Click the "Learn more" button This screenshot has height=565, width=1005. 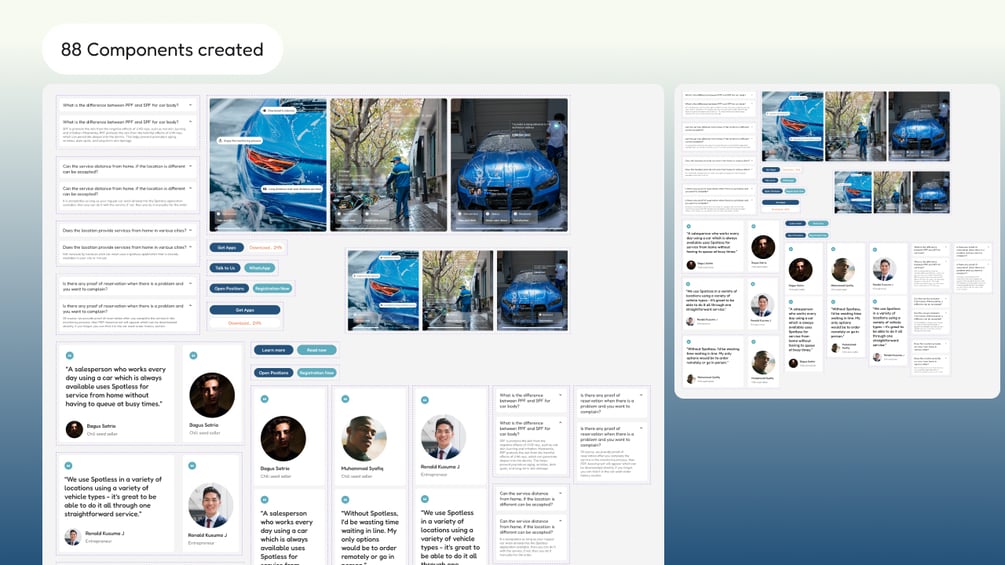pos(274,350)
